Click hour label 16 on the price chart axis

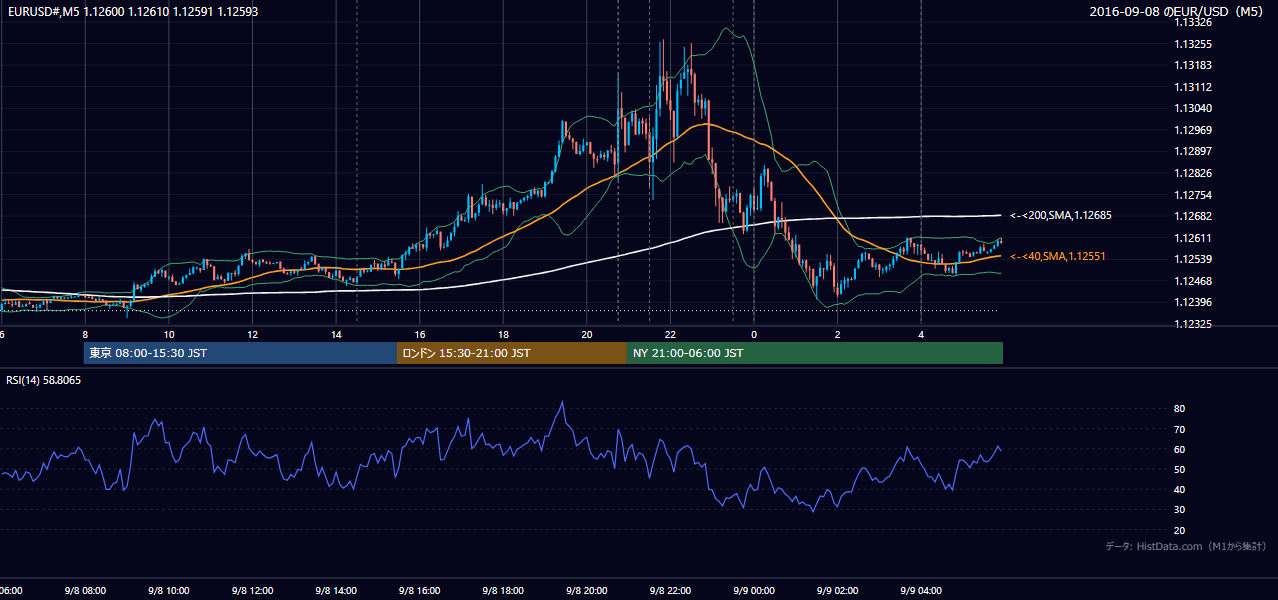[420, 334]
